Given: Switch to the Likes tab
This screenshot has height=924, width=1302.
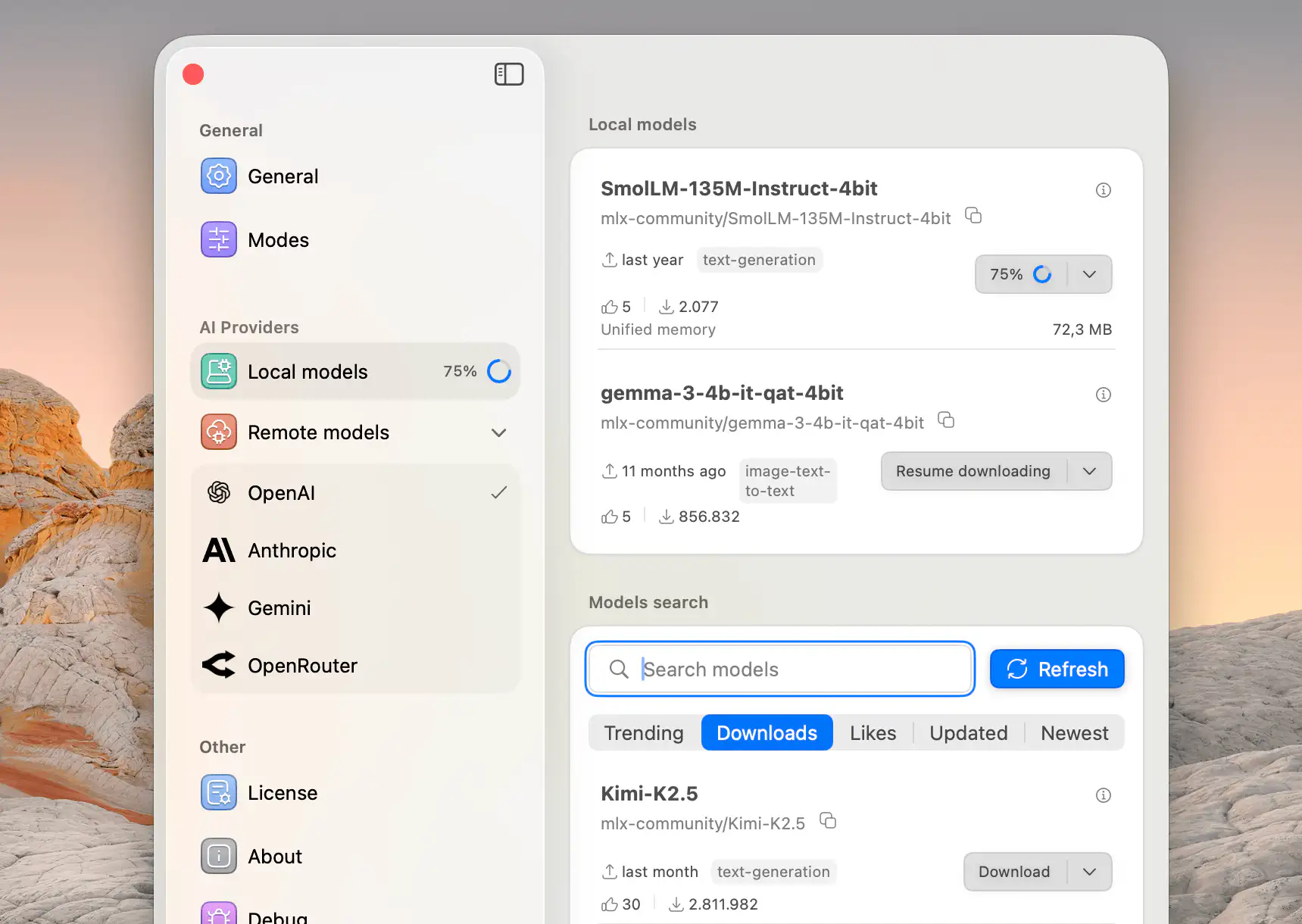Looking at the screenshot, I should [873, 733].
